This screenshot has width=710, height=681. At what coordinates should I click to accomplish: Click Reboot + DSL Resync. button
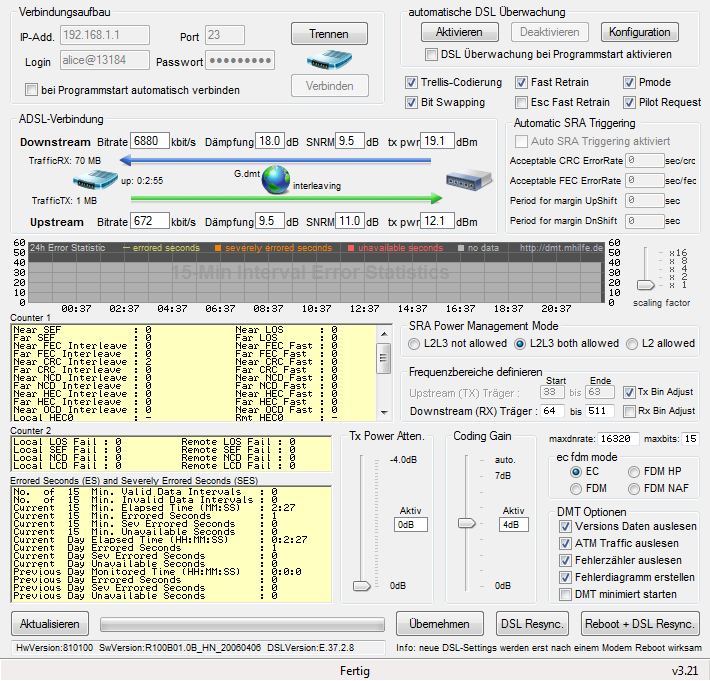(640, 624)
